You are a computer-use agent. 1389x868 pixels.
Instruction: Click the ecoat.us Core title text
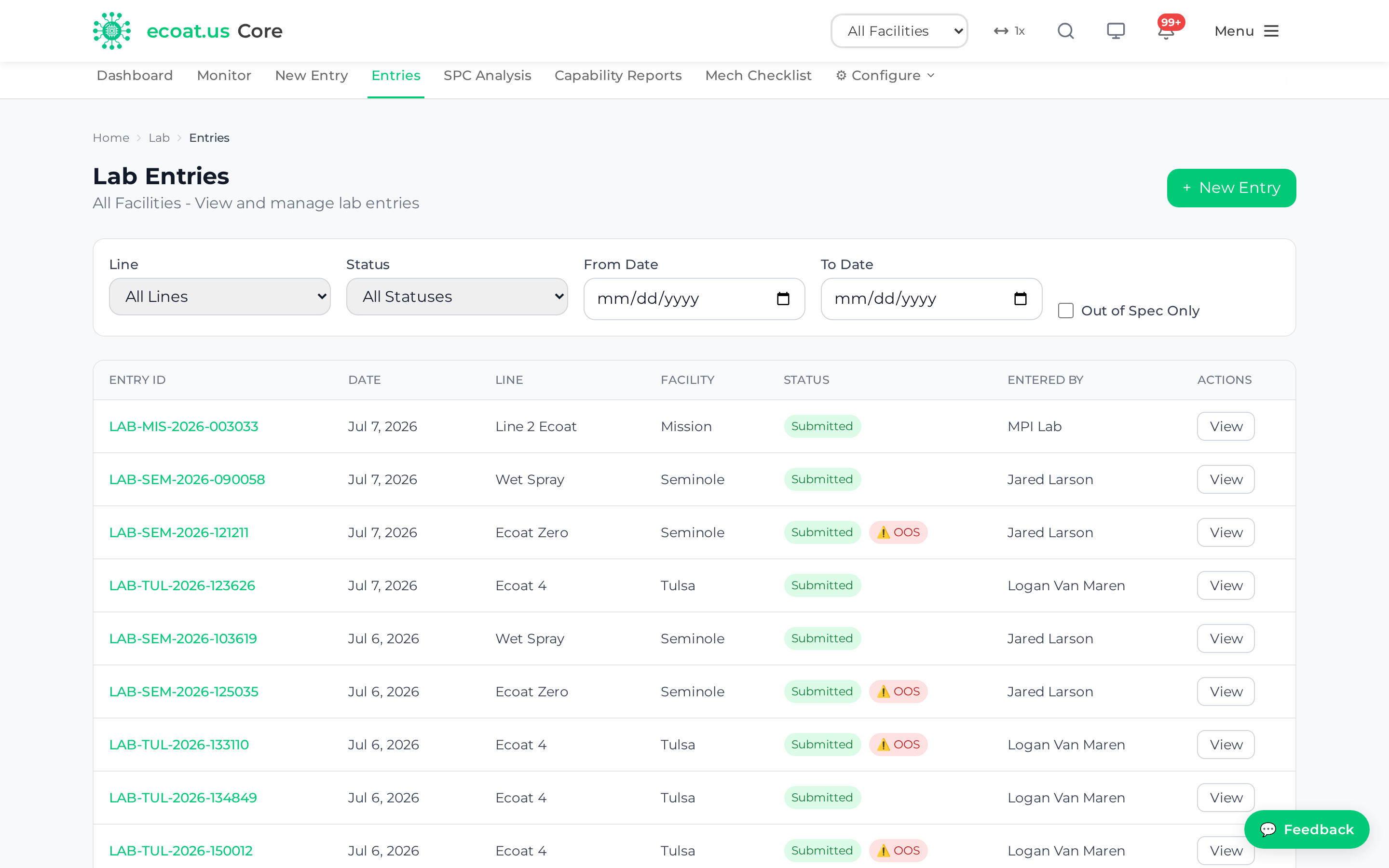tap(215, 31)
